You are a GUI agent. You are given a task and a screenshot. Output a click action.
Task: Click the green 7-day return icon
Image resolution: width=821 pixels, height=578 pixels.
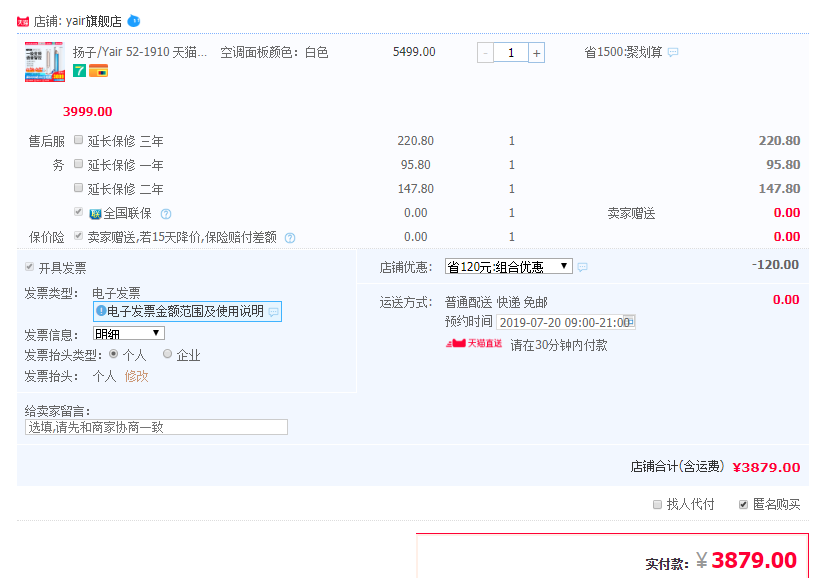coord(79,71)
